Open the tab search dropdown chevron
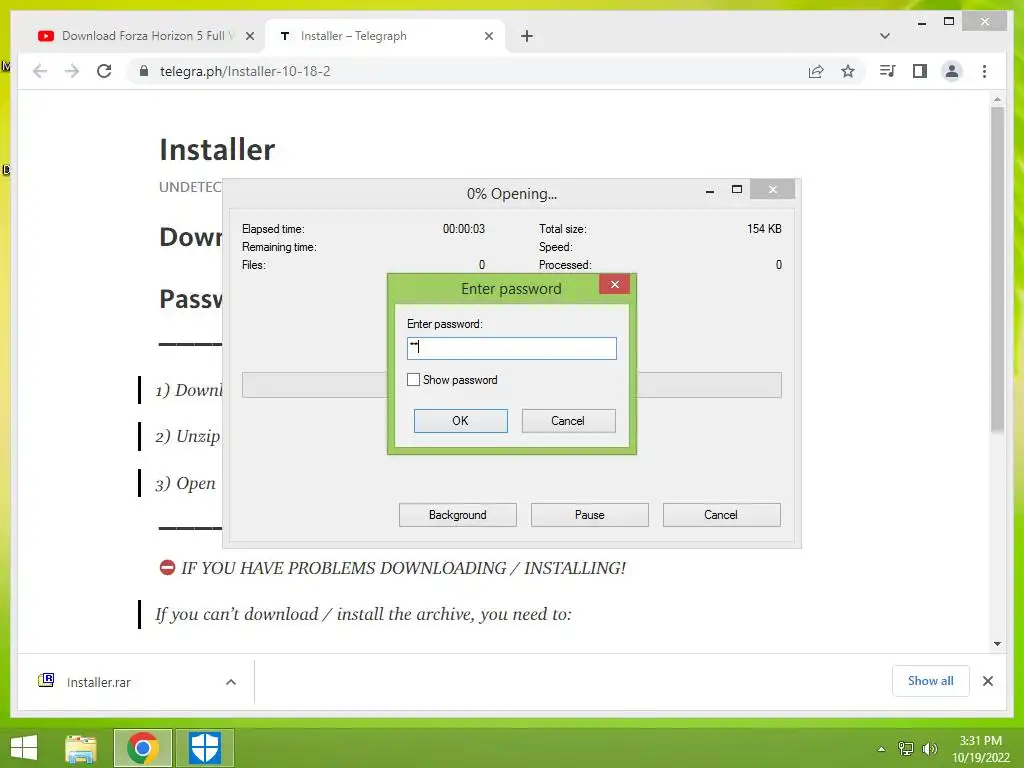Screen dimensions: 1024x768 885,36
